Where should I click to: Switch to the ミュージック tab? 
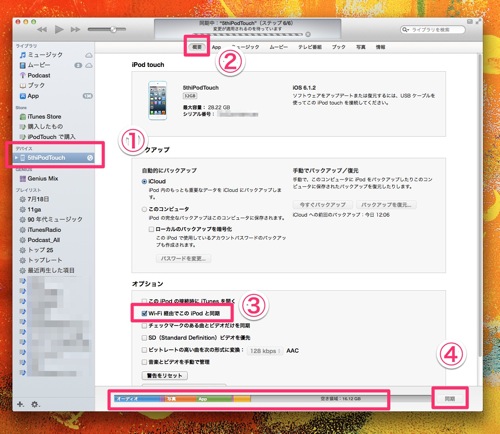(245, 47)
